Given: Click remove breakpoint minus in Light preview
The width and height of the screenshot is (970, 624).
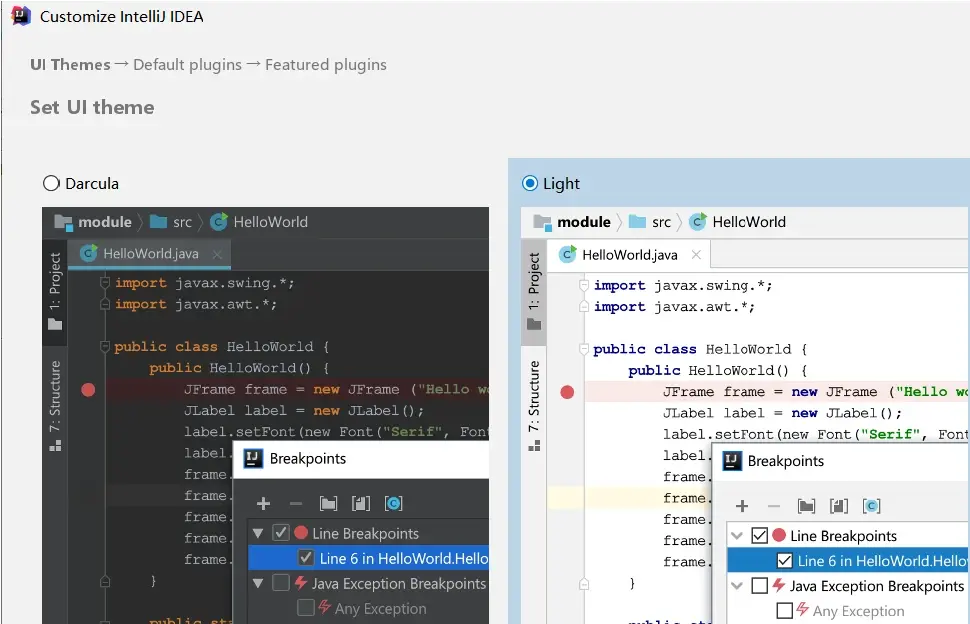Looking at the screenshot, I should point(774,506).
